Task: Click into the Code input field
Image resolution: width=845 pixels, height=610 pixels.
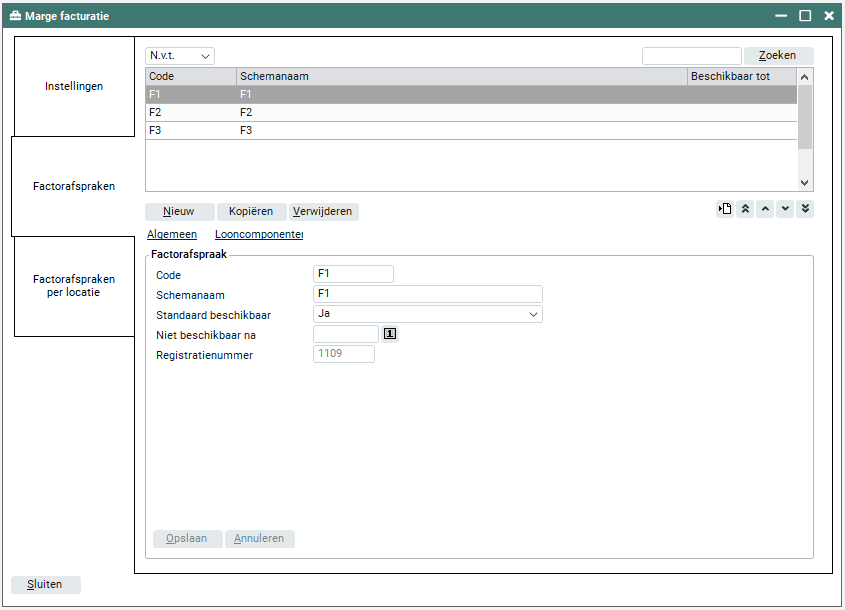Action: point(353,274)
